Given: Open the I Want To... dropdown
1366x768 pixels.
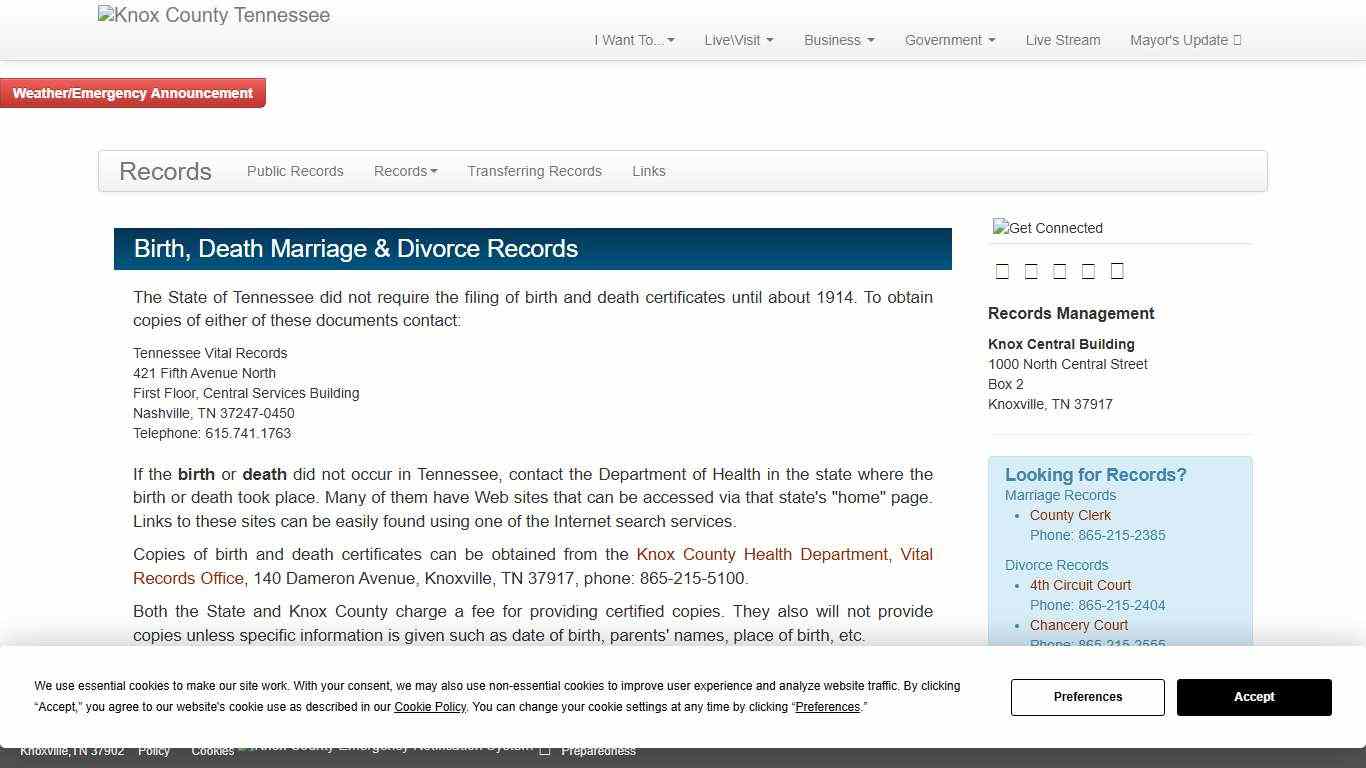Looking at the screenshot, I should (x=633, y=40).
